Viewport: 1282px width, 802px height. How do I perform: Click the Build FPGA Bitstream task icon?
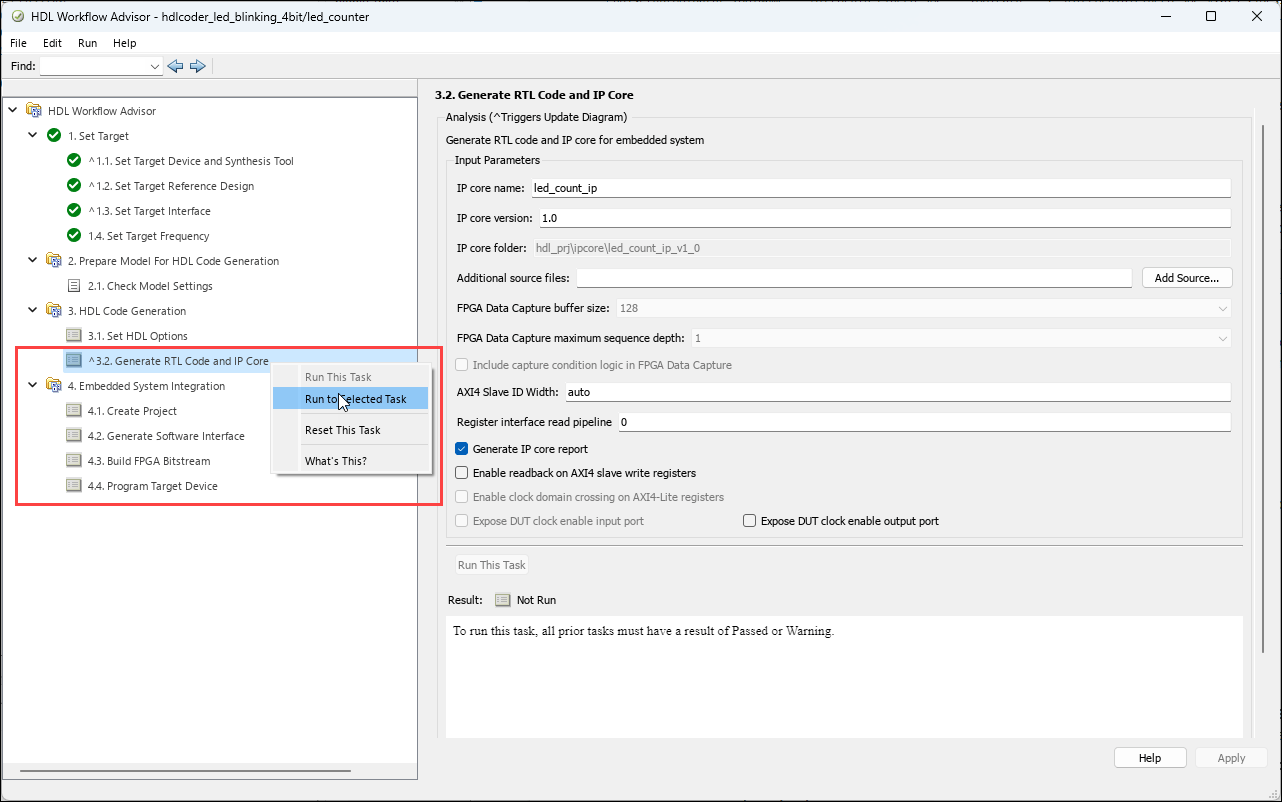pos(73,461)
